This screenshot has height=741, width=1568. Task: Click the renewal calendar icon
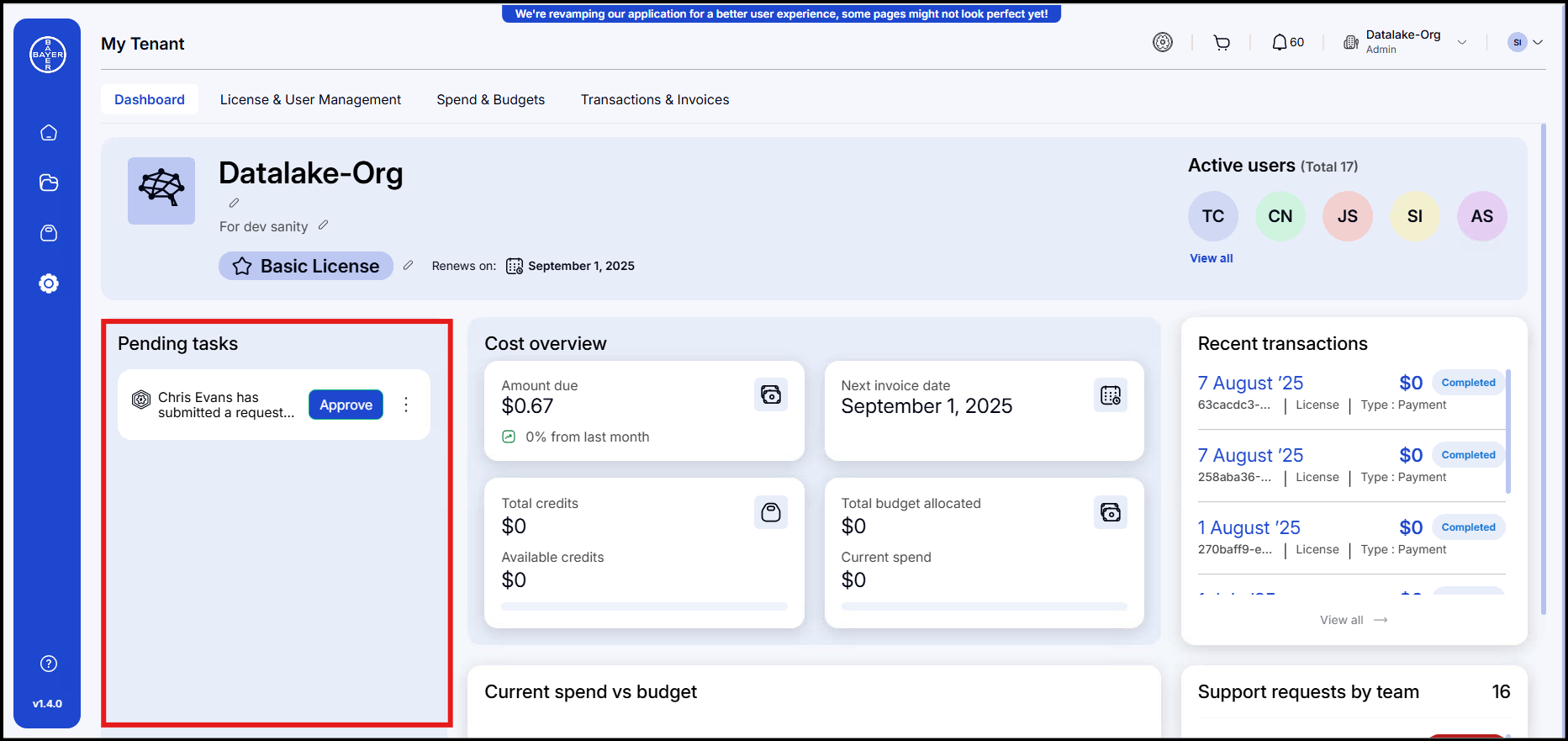(515, 266)
